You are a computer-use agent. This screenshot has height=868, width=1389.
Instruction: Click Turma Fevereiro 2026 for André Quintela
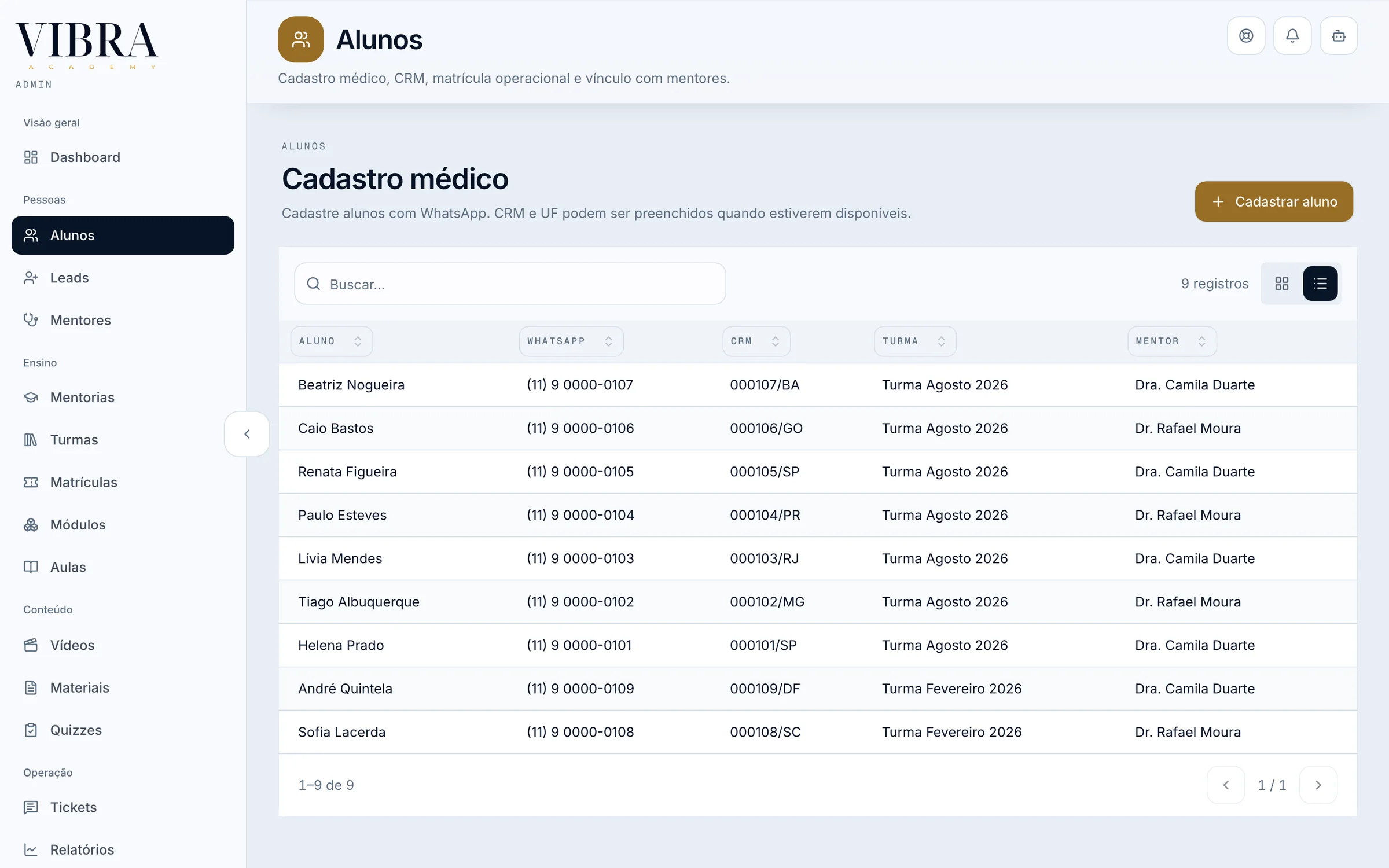(x=951, y=689)
